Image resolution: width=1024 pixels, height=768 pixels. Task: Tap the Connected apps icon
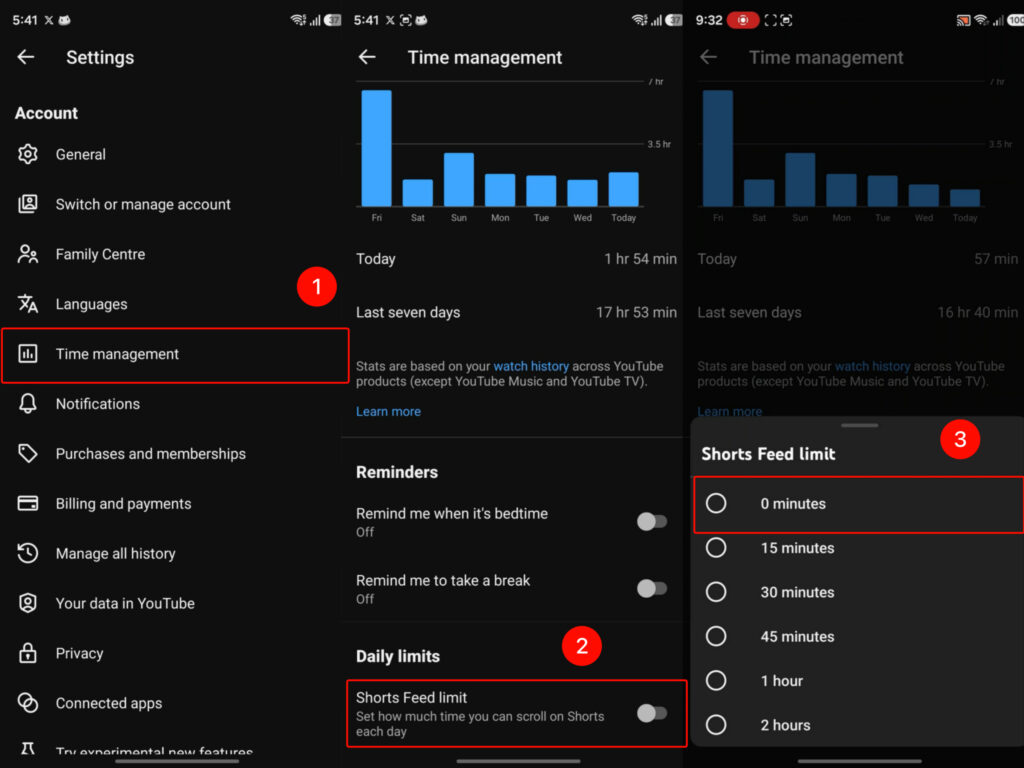pyautogui.click(x=27, y=703)
